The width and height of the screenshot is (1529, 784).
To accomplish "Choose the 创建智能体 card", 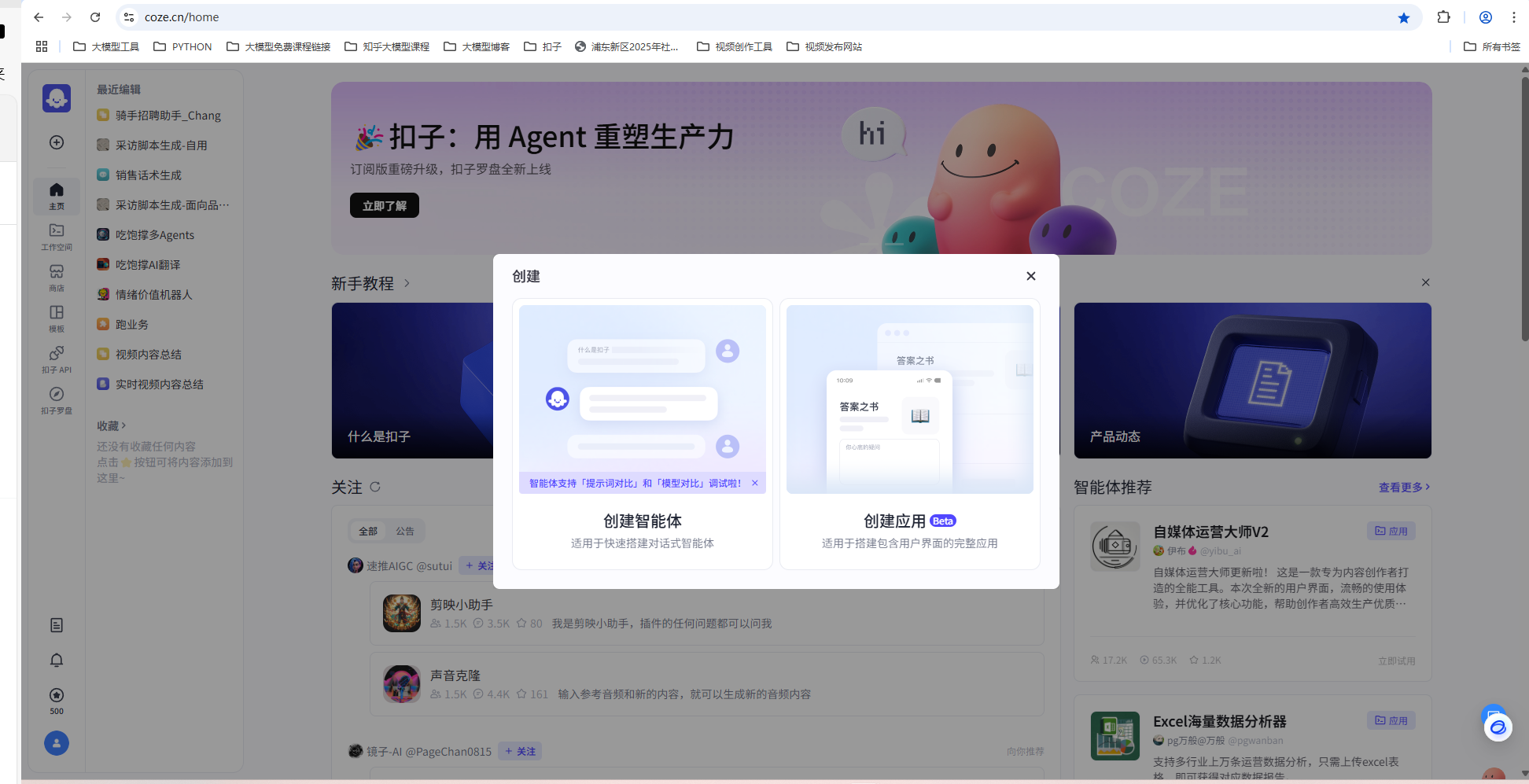I will pyautogui.click(x=643, y=434).
